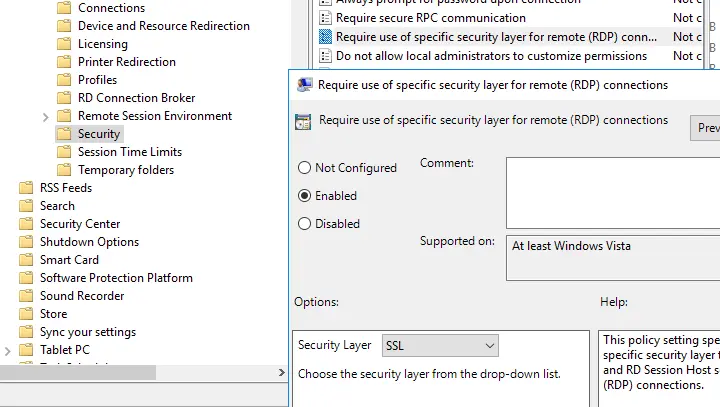720x407 pixels.
Task: Open the Security Layer SSL dropdown
Action: tap(440, 345)
